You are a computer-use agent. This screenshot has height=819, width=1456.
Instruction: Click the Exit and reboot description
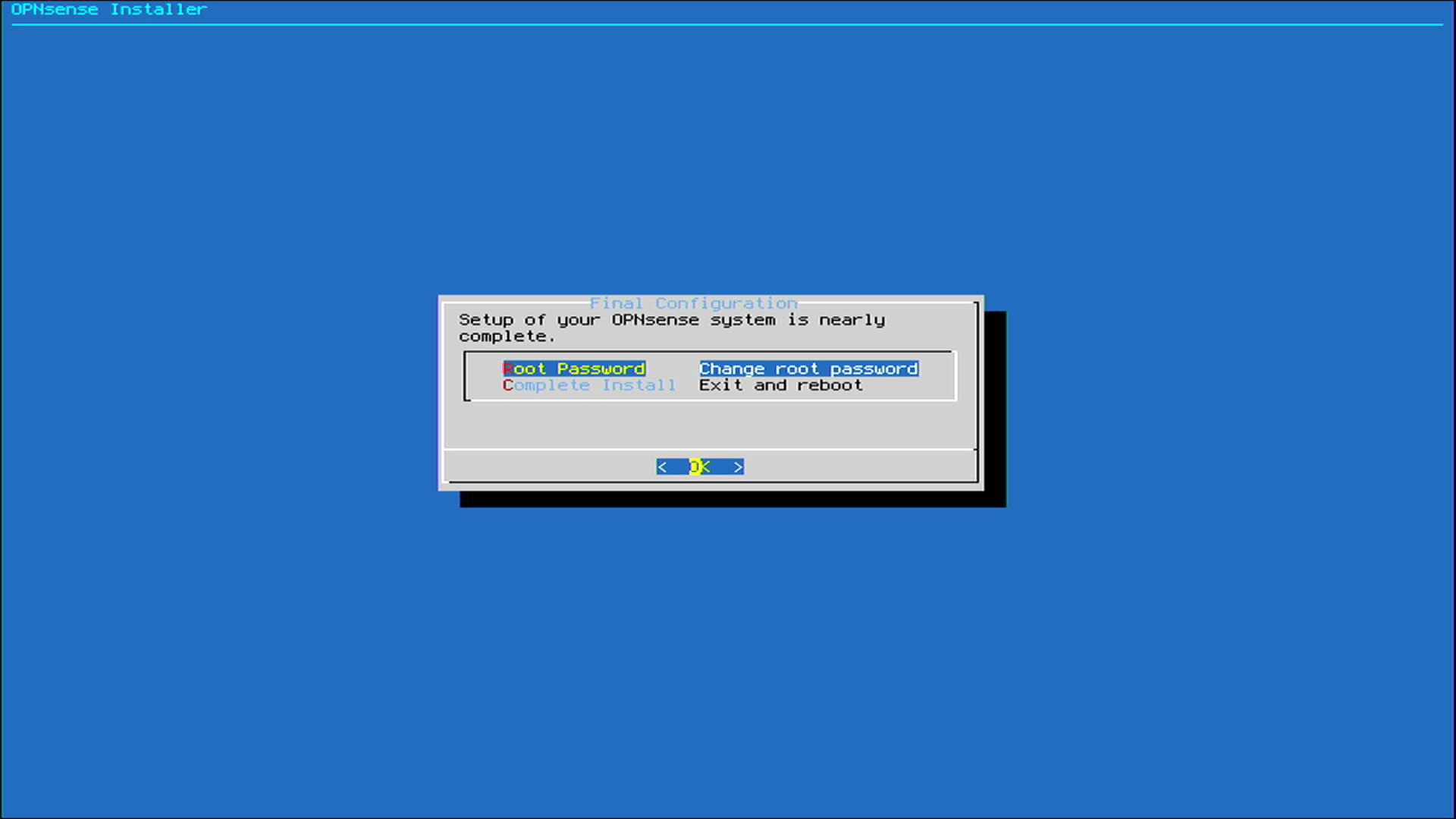tap(780, 385)
